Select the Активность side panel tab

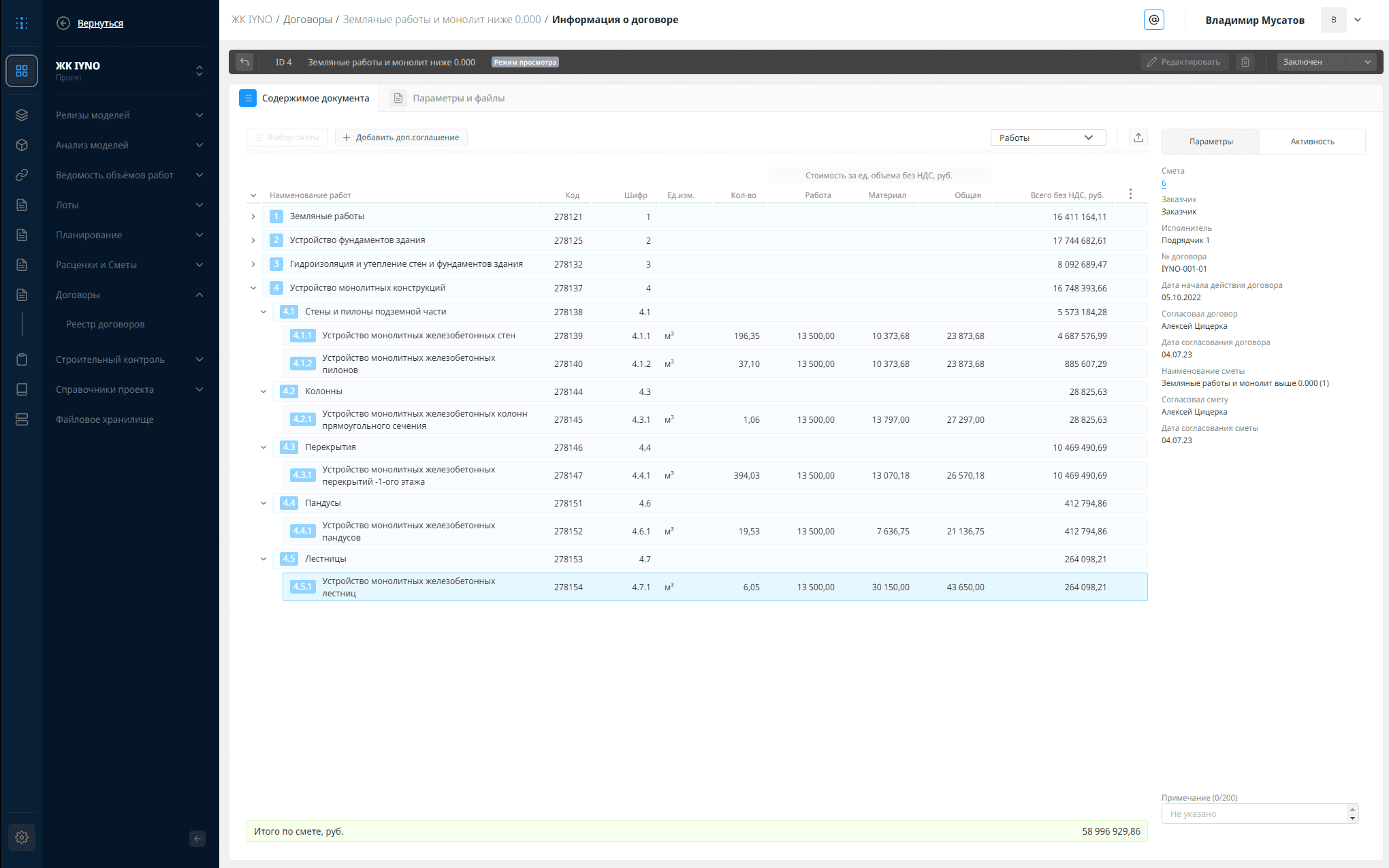tap(1312, 142)
